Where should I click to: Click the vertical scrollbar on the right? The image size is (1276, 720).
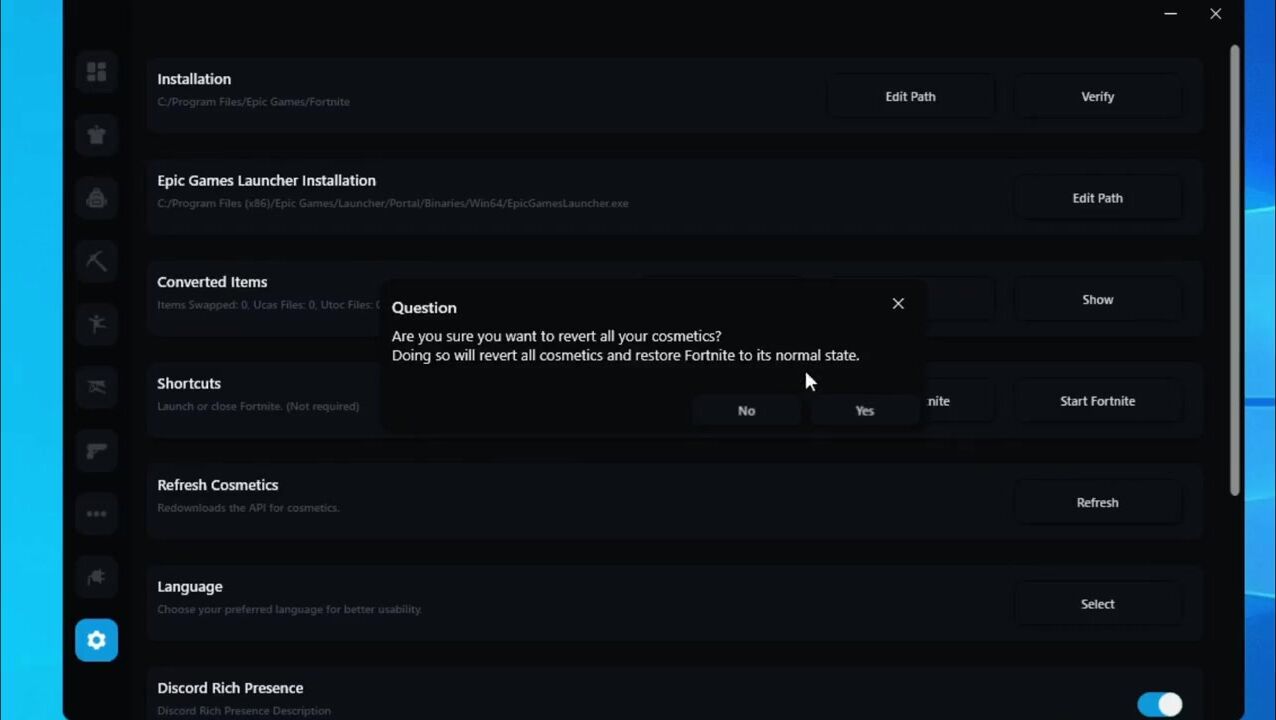(1235, 270)
